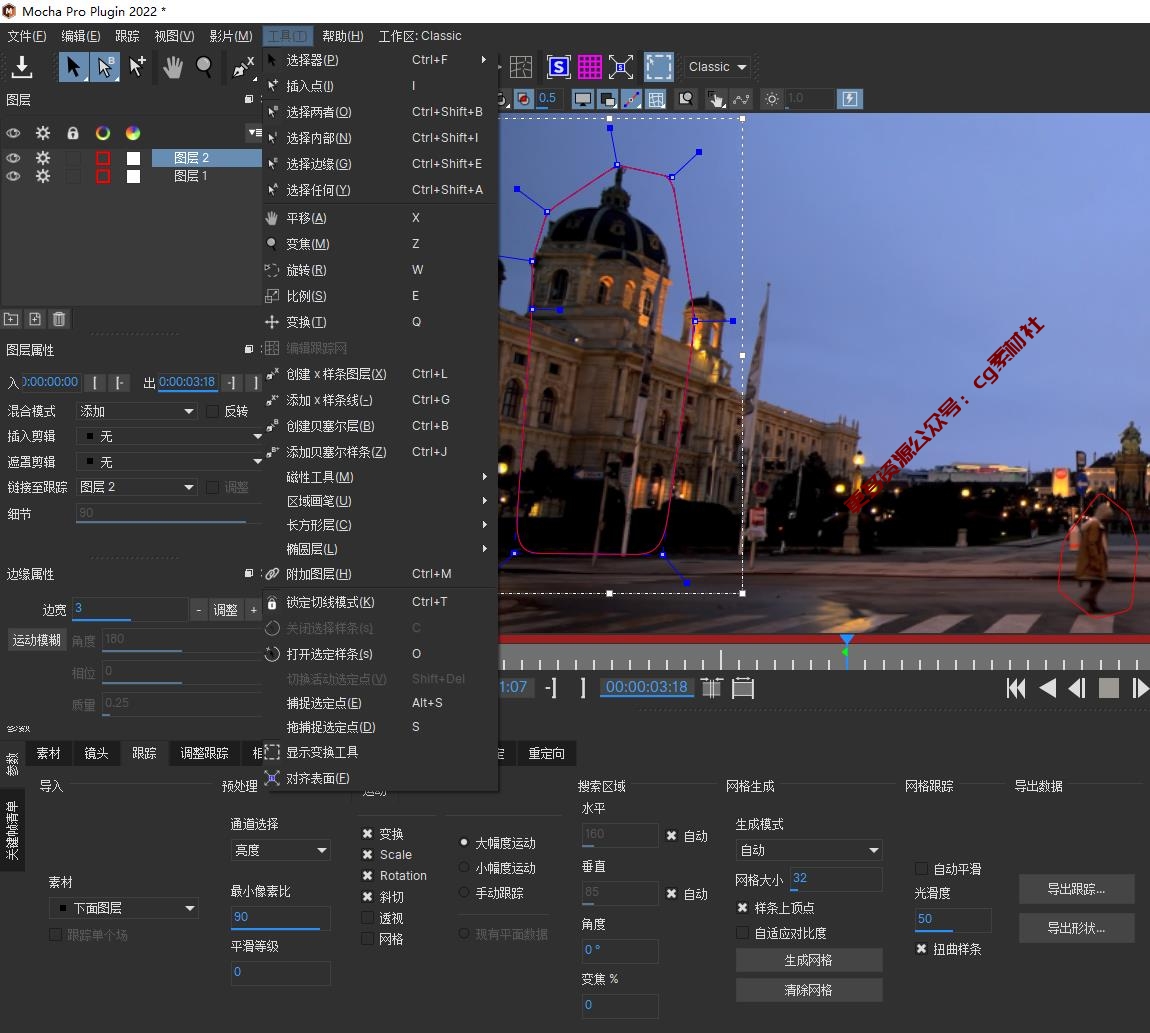Open the 素材 dropdown showing 下面图层

pos(125,908)
